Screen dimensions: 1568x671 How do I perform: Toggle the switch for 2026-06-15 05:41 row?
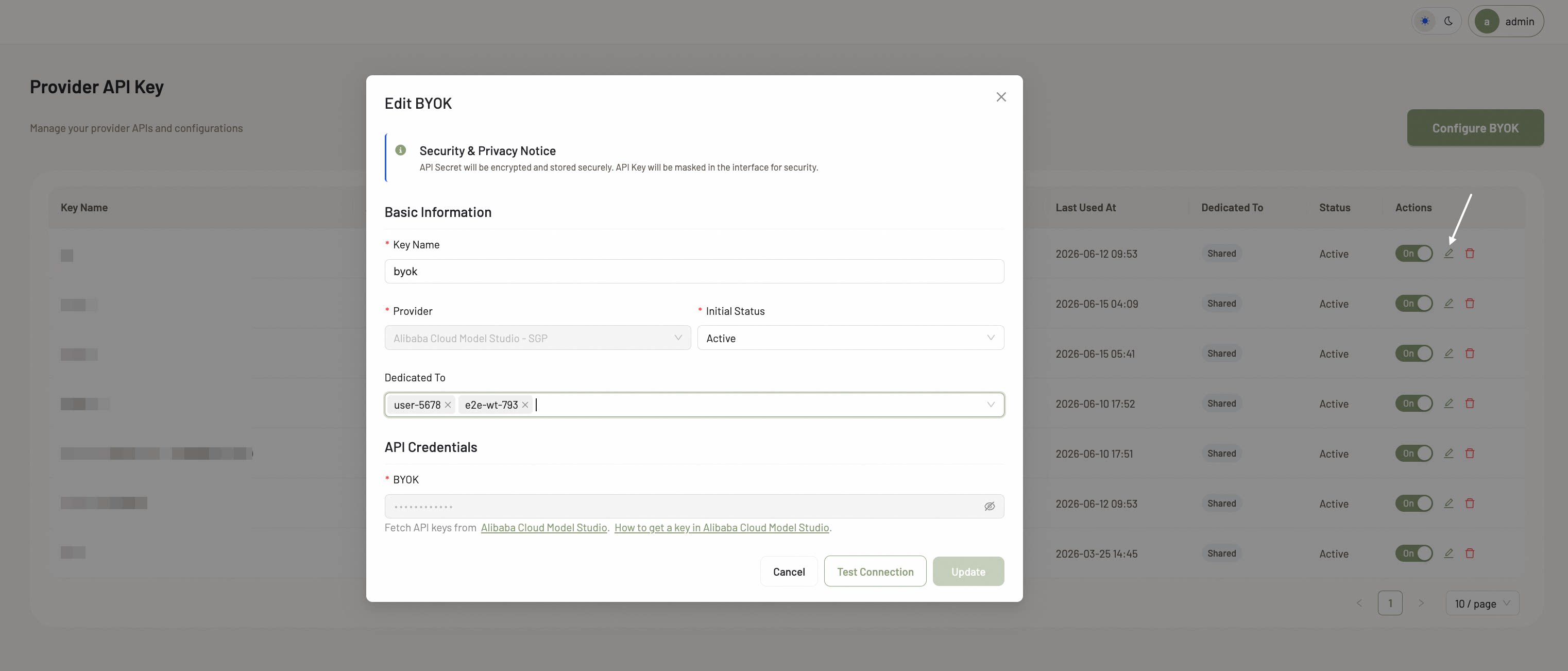[x=1414, y=353]
